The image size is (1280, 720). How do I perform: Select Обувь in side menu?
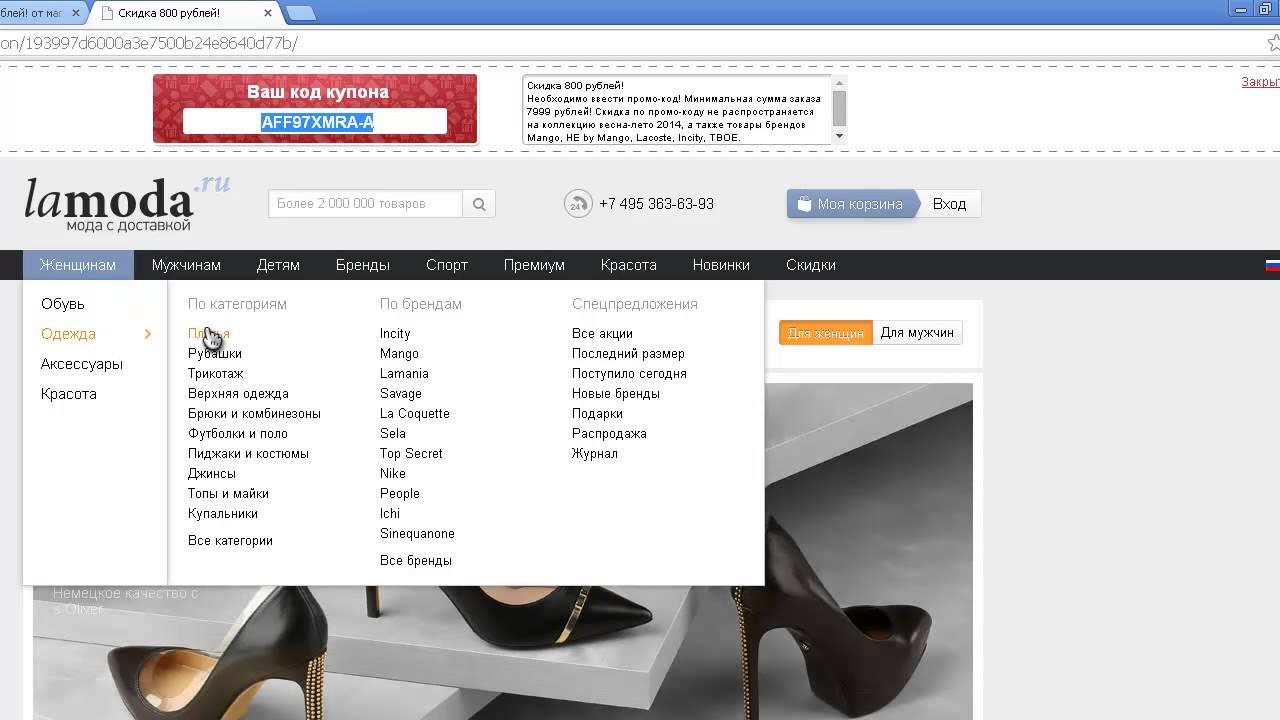tap(63, 304)
